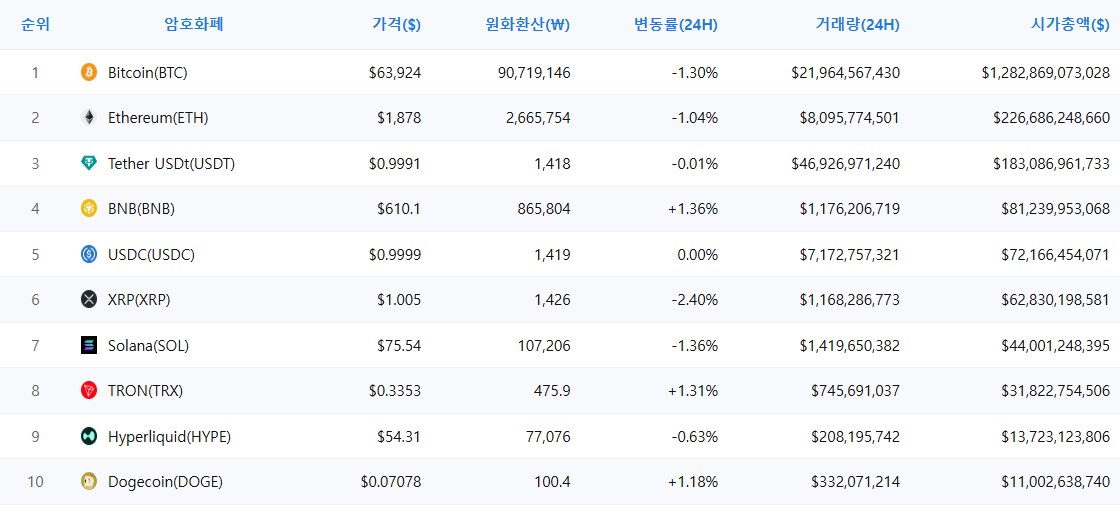Click the Dogecoin coin icon
1120x514 pixels.
click(89, 482)
